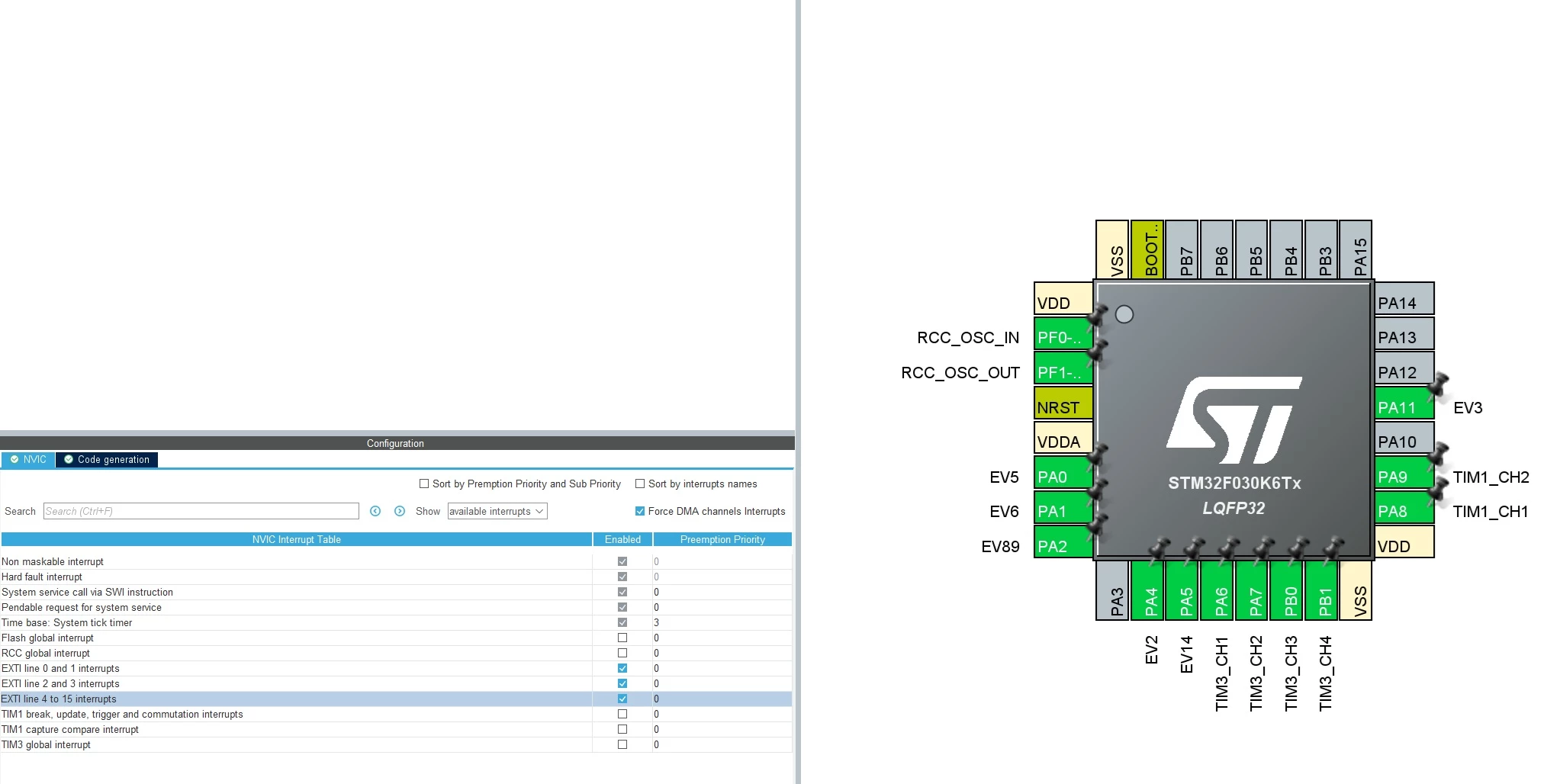Enable TIM1 break, update, trigger and commutation interrupts

click(x=622, y=714)
